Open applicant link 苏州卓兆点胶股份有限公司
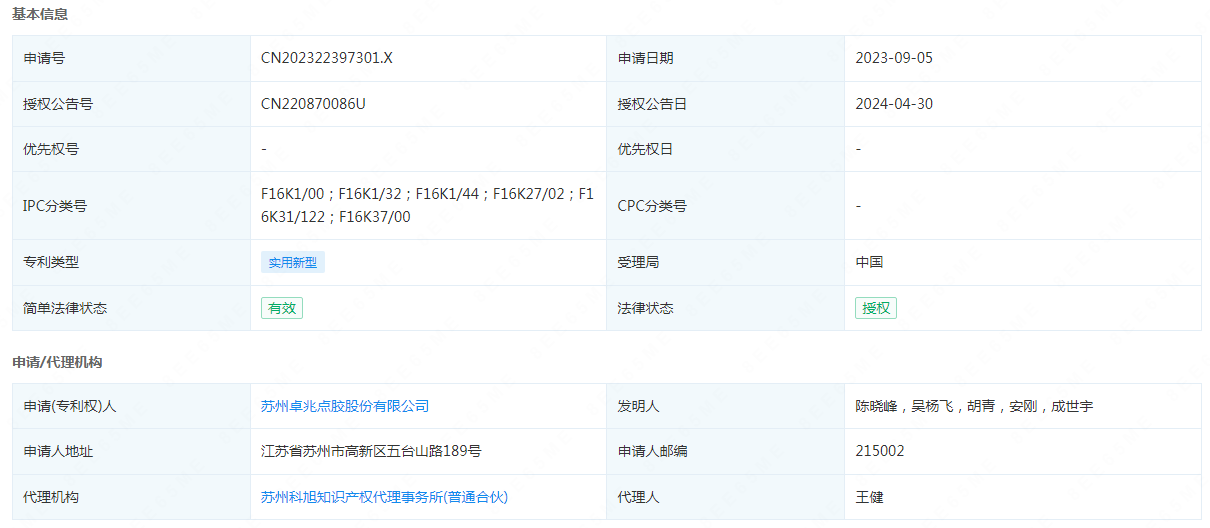 (345, 406)
